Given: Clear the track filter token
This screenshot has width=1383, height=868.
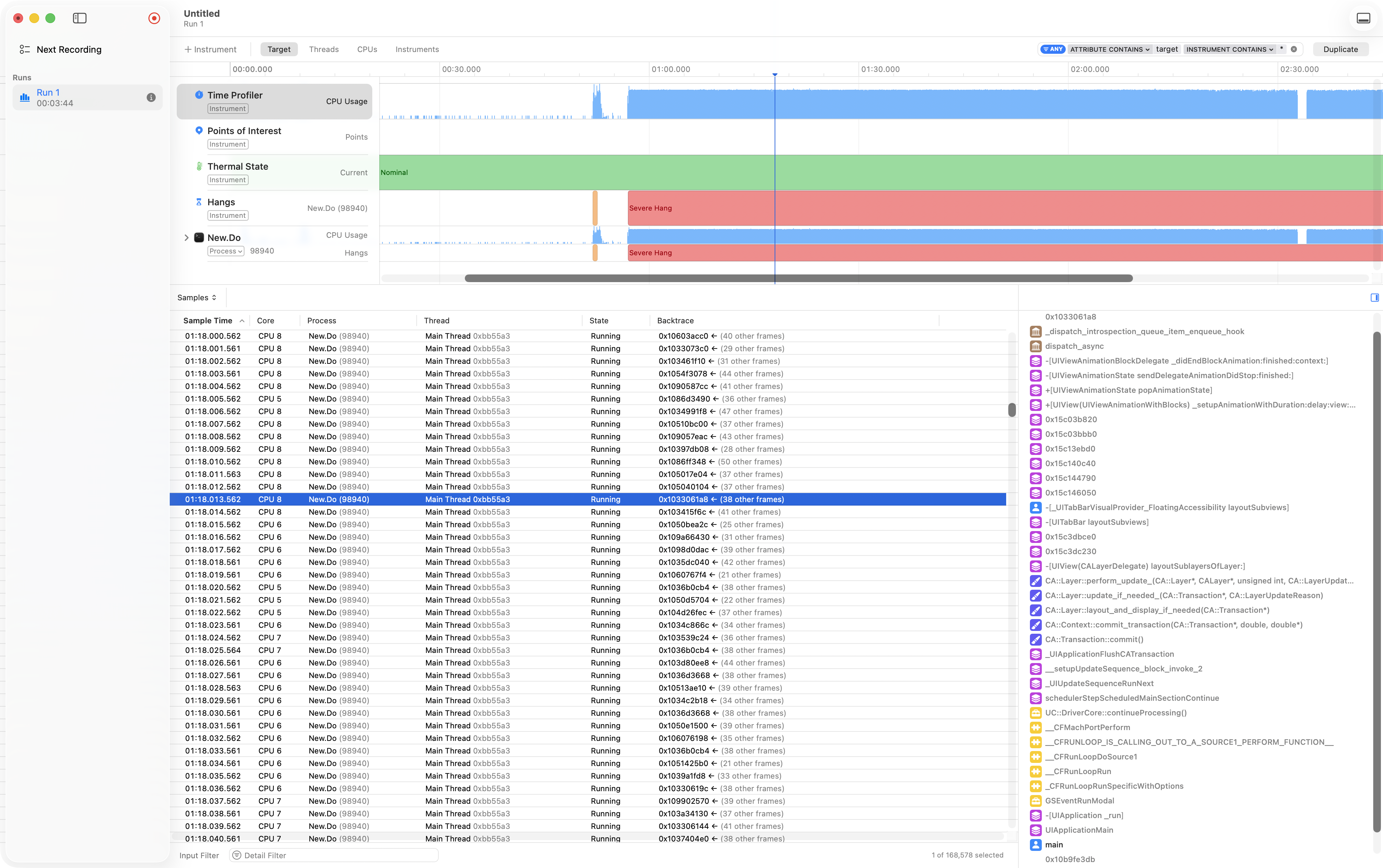Looking at the screenshot, I should tap(1294, 49).
